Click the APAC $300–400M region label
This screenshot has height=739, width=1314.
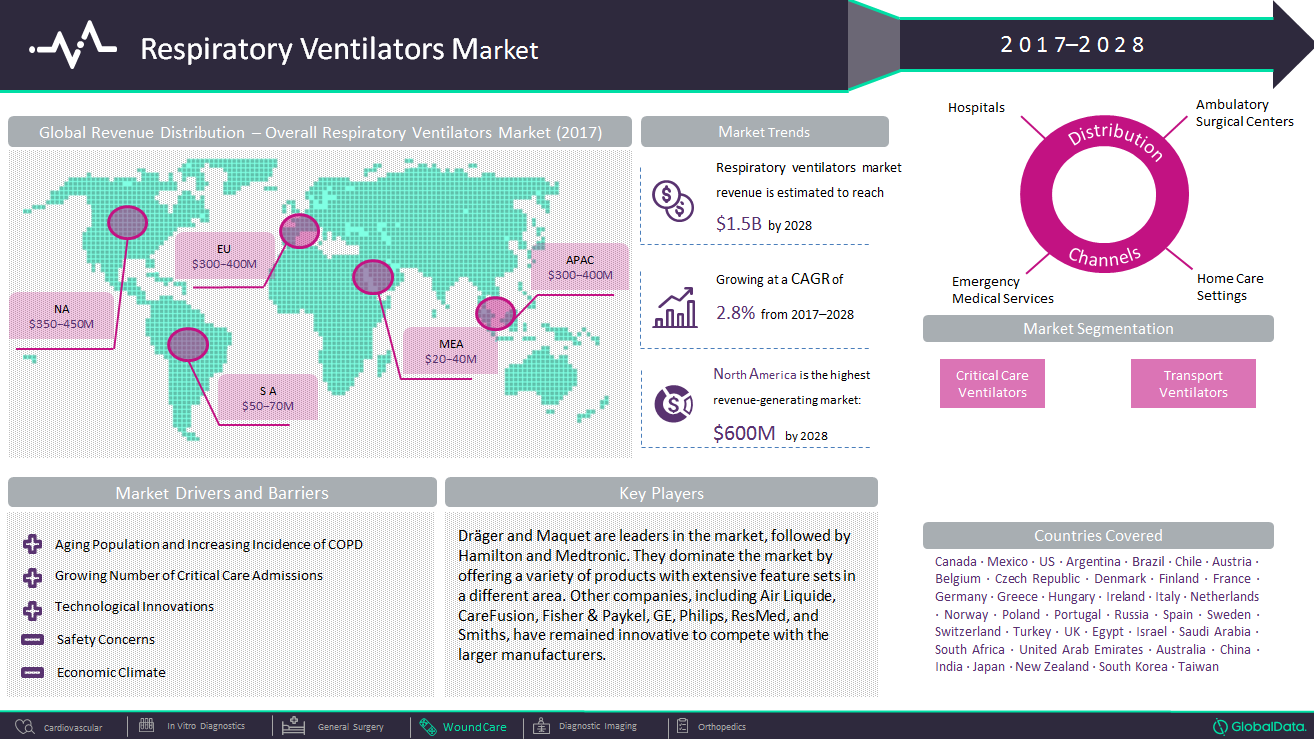click(580, 268)
